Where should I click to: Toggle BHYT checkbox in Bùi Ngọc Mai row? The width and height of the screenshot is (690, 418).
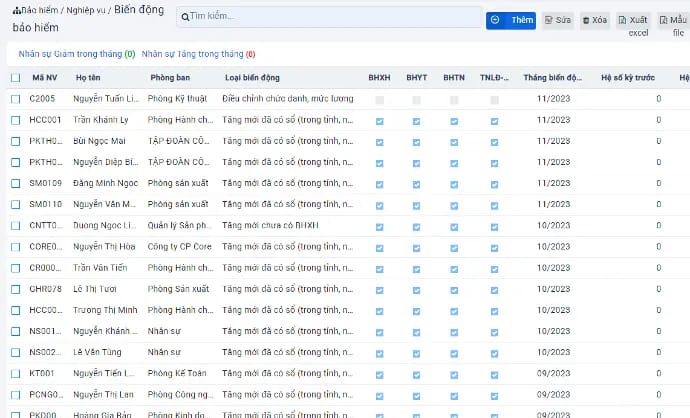coord(416,142)
